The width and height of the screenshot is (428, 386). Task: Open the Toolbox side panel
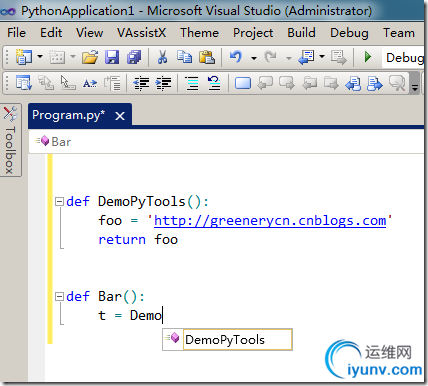click(x=11, y=140)
